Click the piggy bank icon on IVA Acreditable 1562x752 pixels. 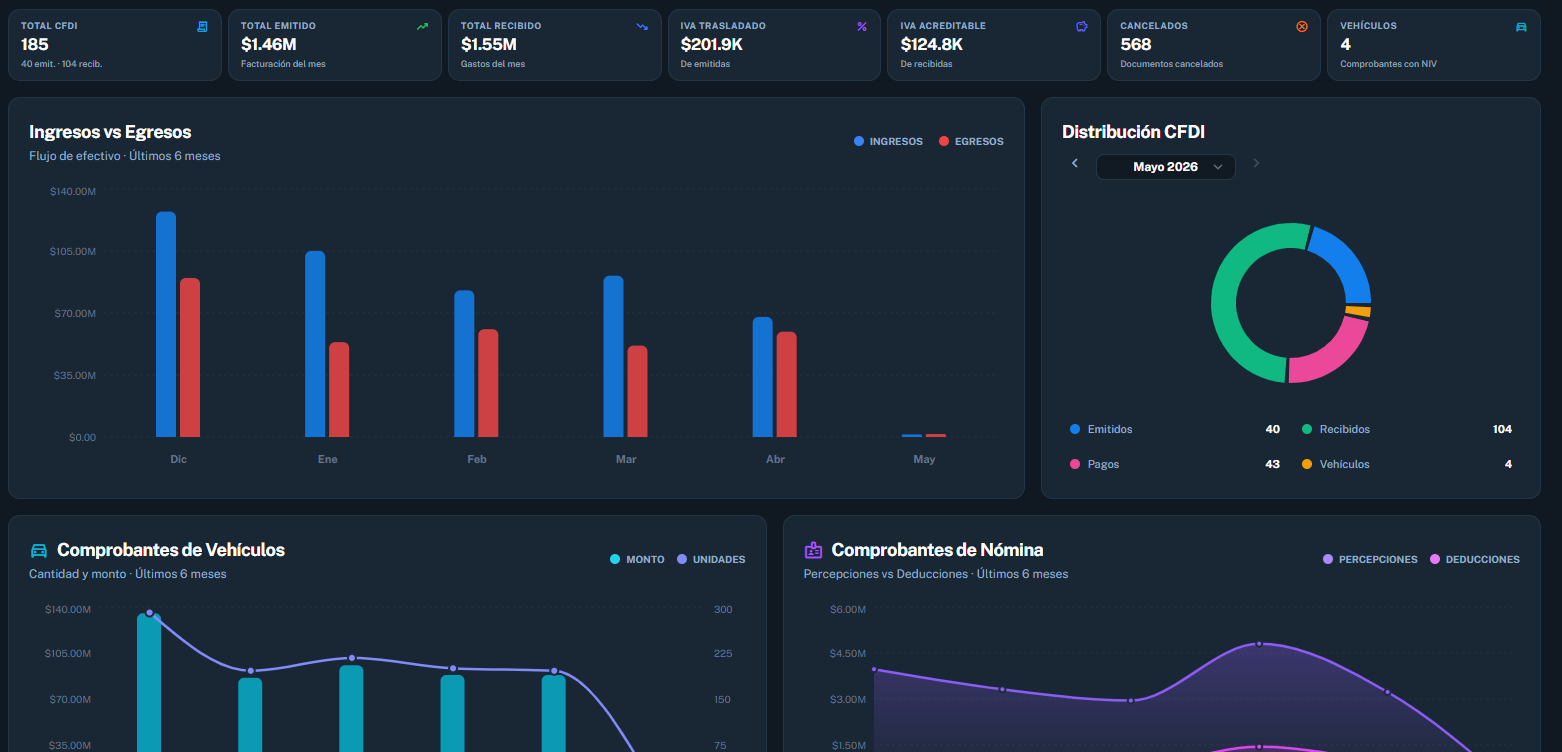pos(1082,26)
